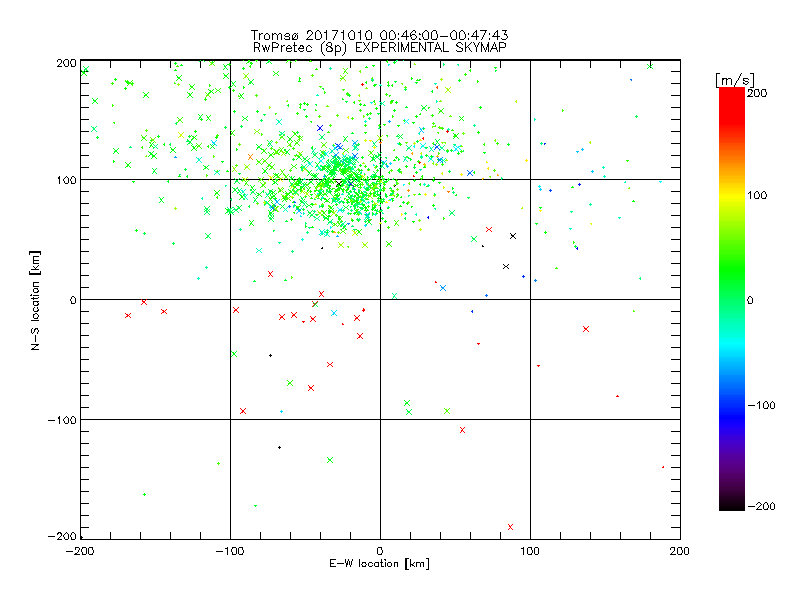The width and height of the screenshot is (800, 600).
Task: Click colorbar label '200' at top
Action: pyautogui.click(x=757, y=93)
